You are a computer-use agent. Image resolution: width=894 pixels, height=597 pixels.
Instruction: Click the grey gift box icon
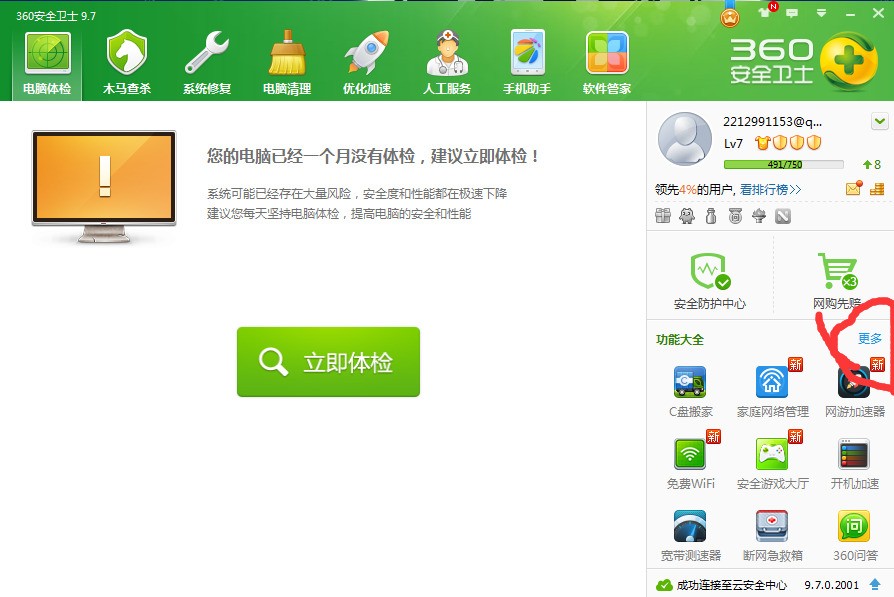tap(663, 216)
